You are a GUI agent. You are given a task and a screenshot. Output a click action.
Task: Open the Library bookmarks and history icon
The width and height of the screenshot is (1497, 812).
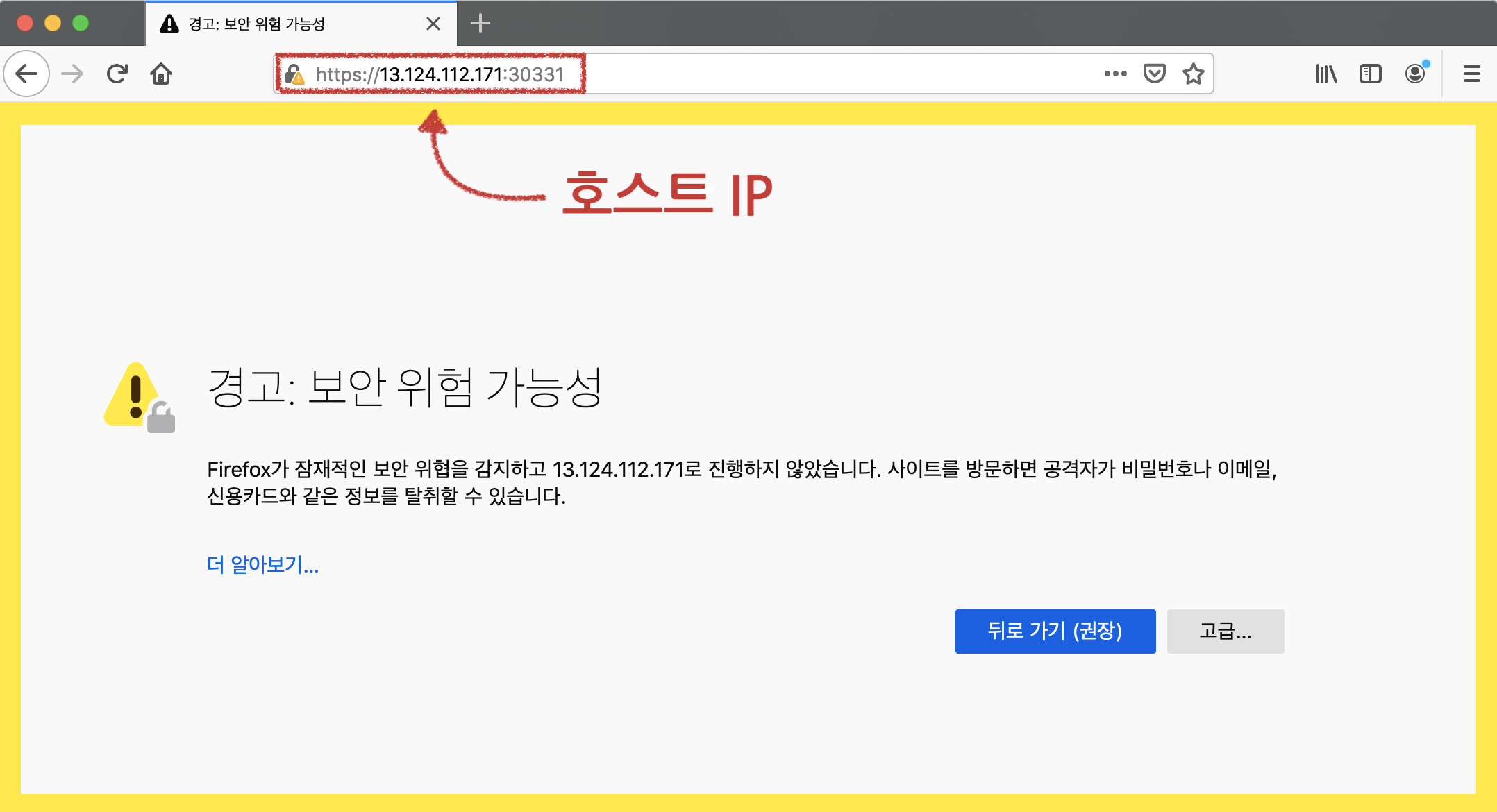(x=1326, y=74)
